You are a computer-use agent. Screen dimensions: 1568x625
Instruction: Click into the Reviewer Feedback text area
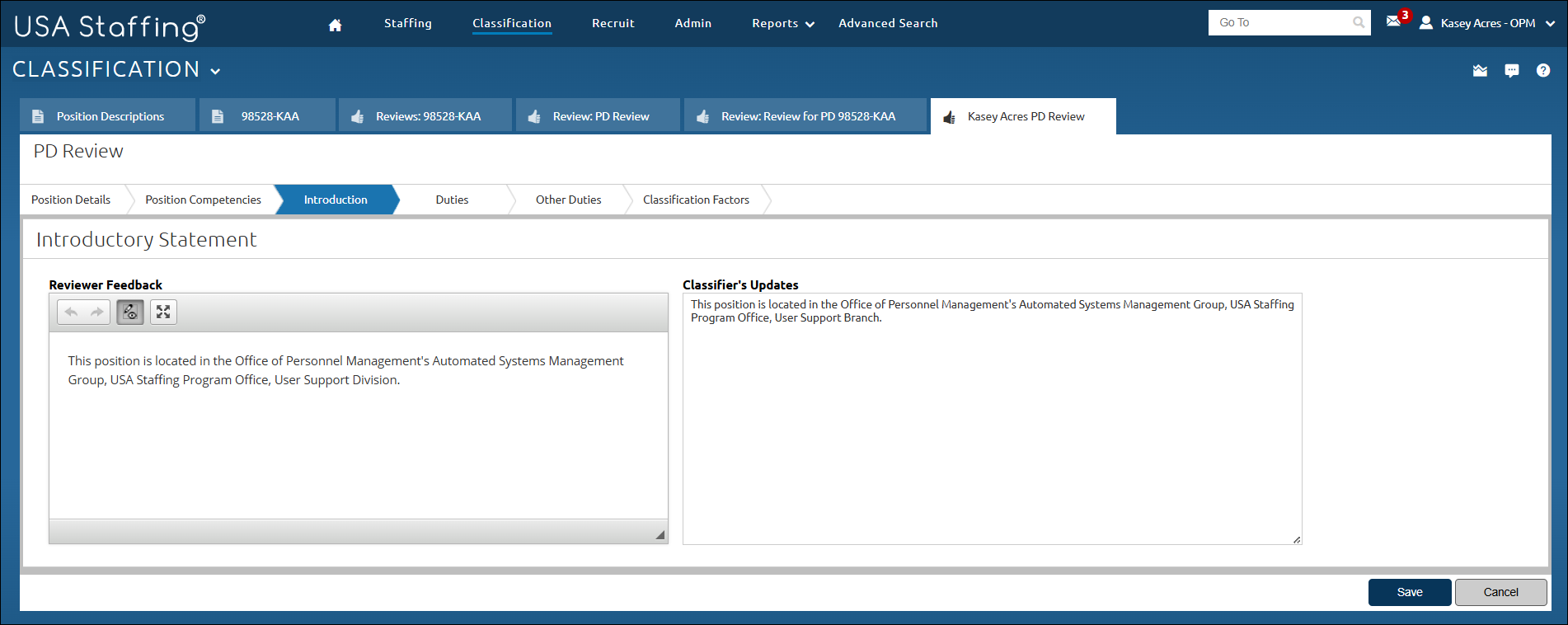[359, 425]
